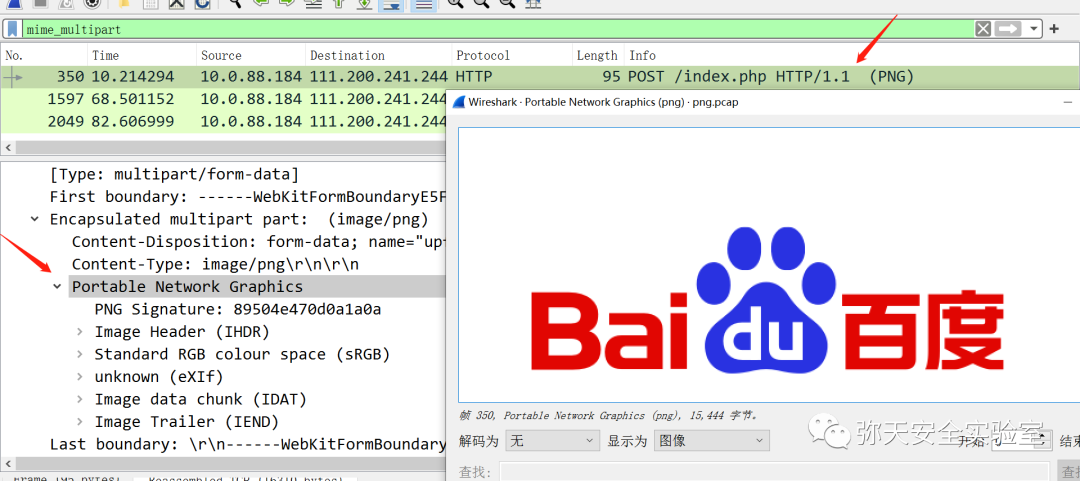Screen dimensions: 1080x481
Task: Sort by the Length column header
Action: (598, 55)
